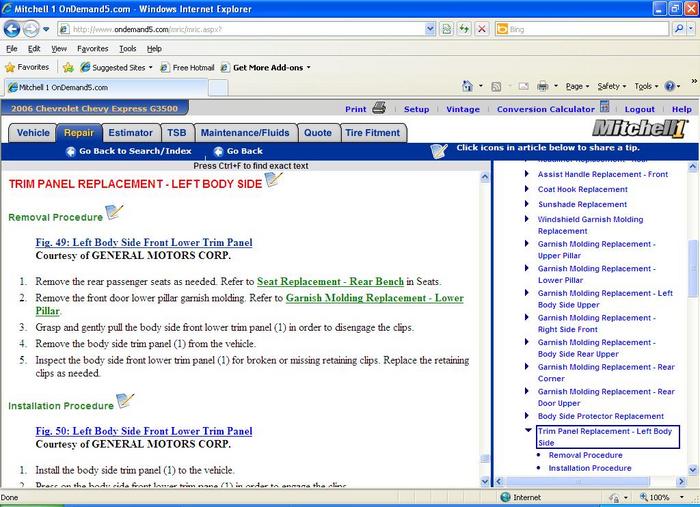The image size is (700, 507).
Task: Switch to the TSB tab
Action: tap(177, 133)
